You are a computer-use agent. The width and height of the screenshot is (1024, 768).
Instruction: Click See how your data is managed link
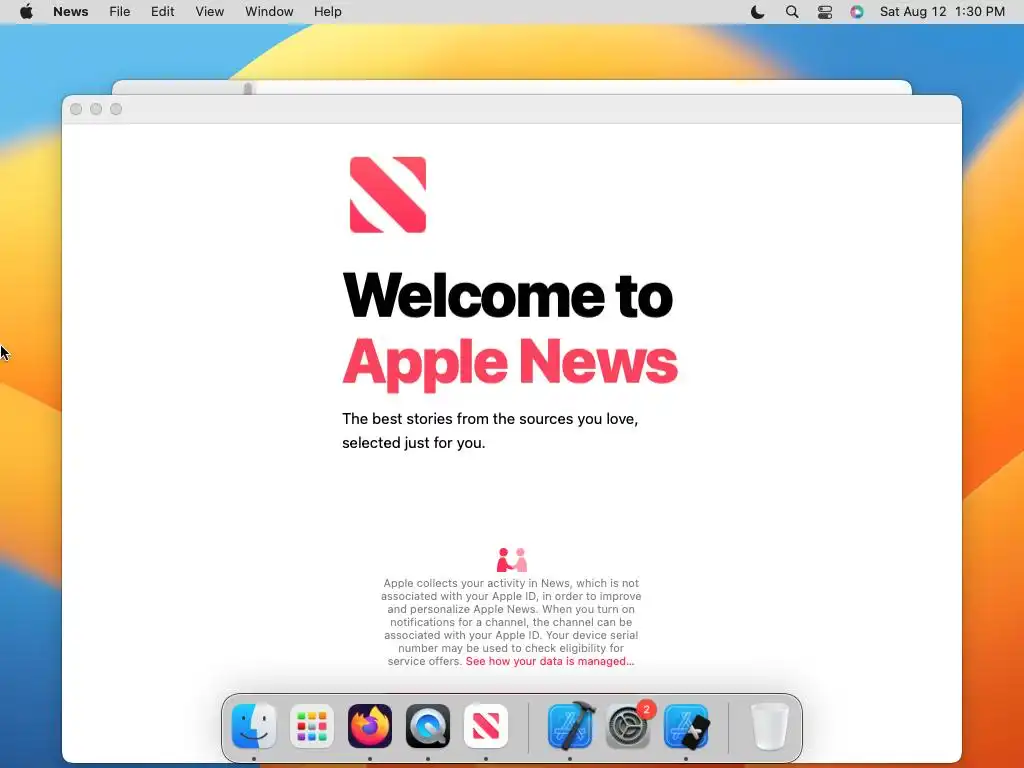(550, 662)
